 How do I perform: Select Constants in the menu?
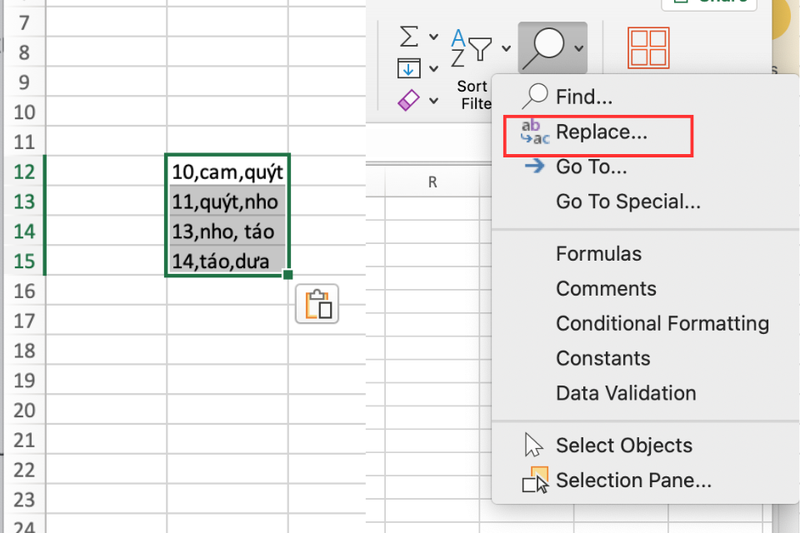[645, 358]
